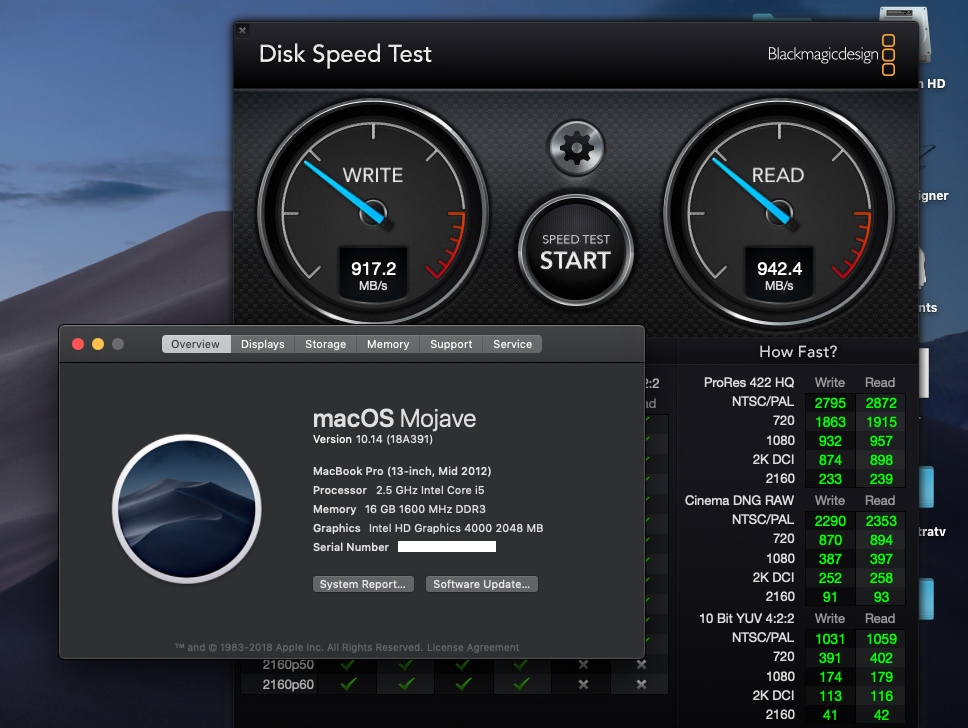Select the 917.2 MB/s write readout
Viewport: 968px width, 728px height.
pos(373,275)
